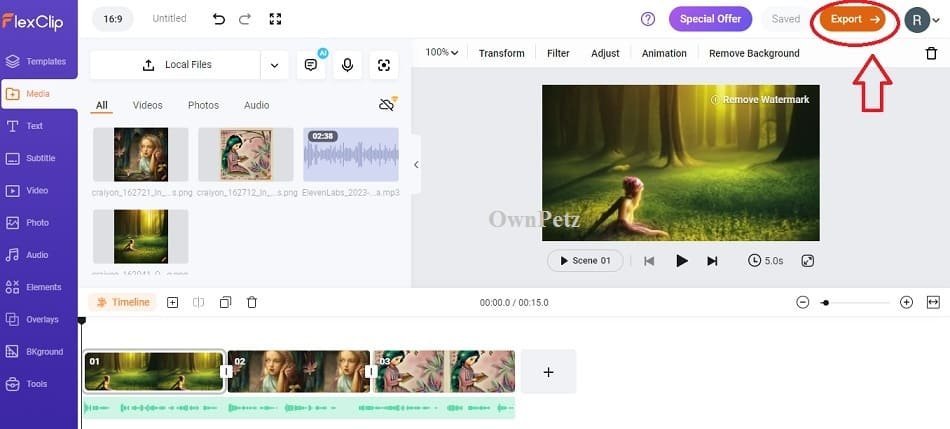
Task: Toggle fit timeline to width
Action: (933, 302)
